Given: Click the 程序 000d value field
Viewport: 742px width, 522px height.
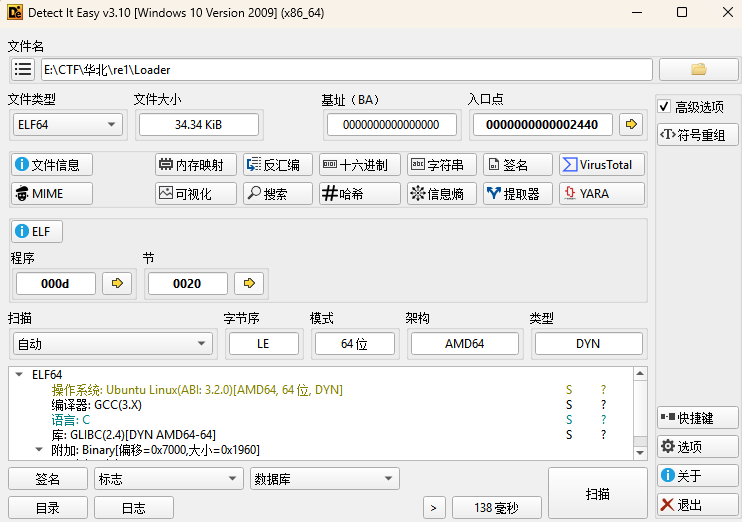Looking at the screenshot, I should point(55,283).
